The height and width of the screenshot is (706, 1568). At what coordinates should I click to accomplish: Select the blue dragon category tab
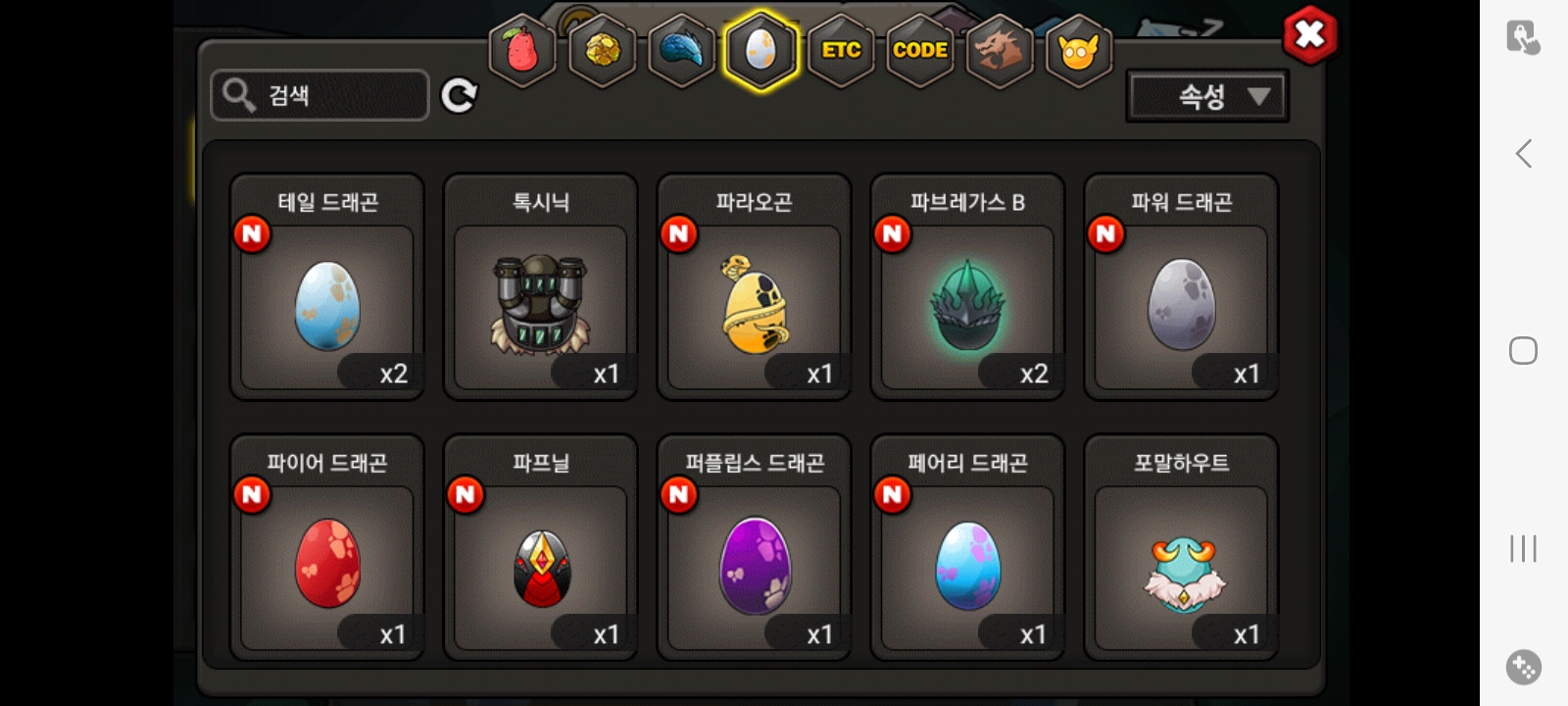pos(681,50)
